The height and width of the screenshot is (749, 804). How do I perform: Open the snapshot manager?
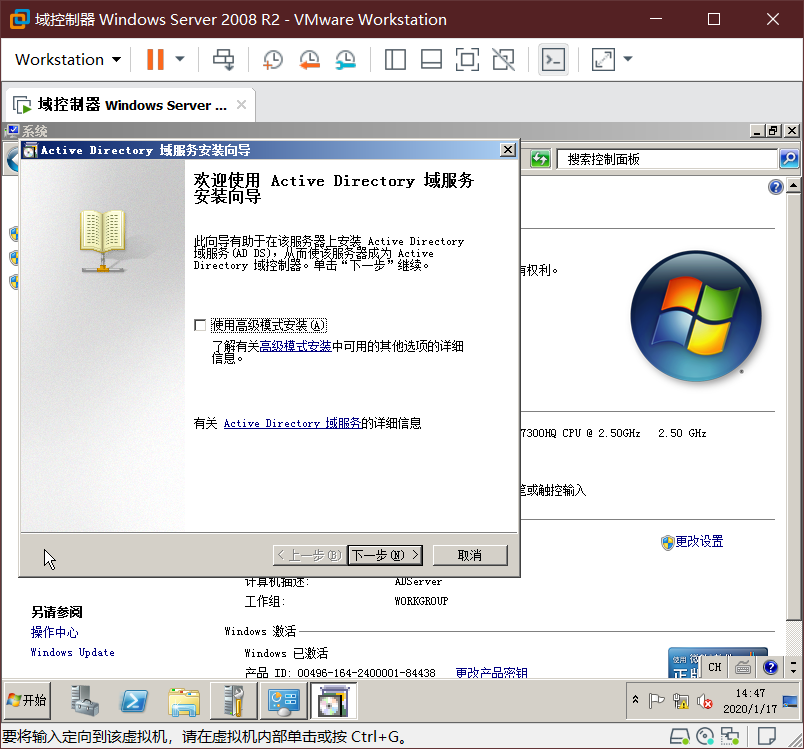pos(346,59)
